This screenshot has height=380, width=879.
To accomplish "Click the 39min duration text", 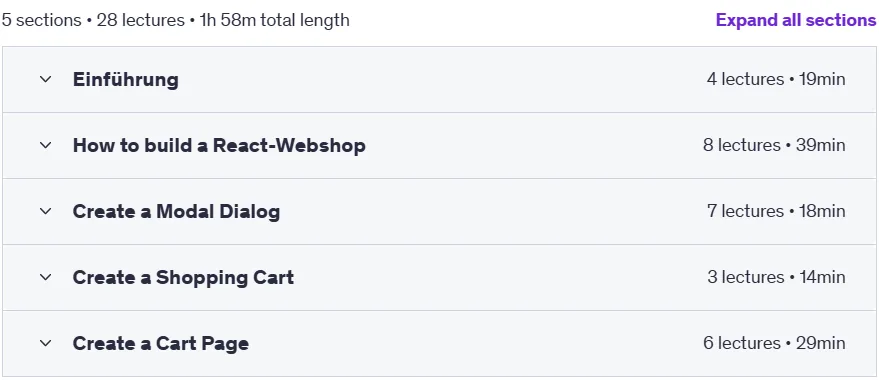I will [x=821, y=146].
